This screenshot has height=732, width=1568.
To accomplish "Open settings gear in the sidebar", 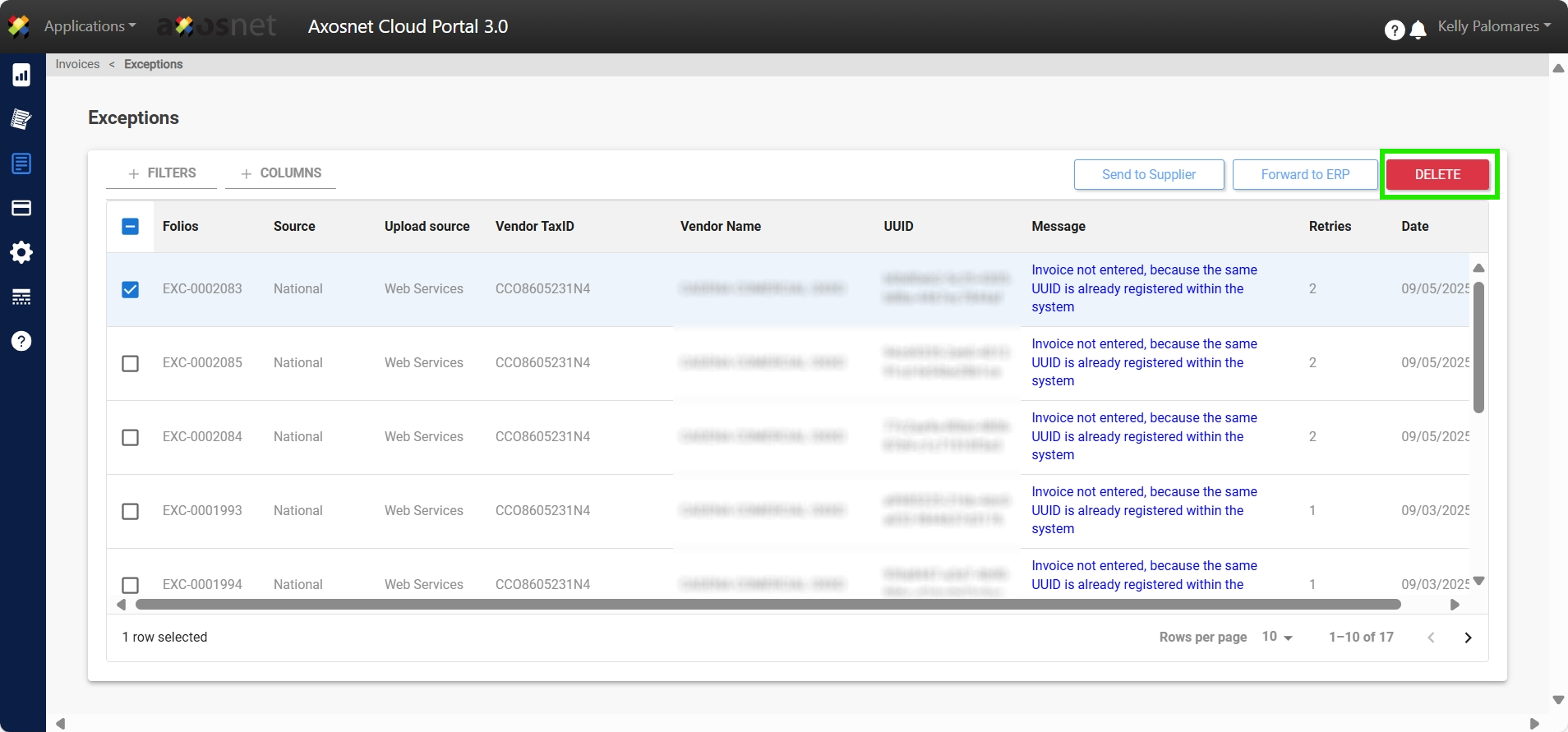I will pos(21,252).
